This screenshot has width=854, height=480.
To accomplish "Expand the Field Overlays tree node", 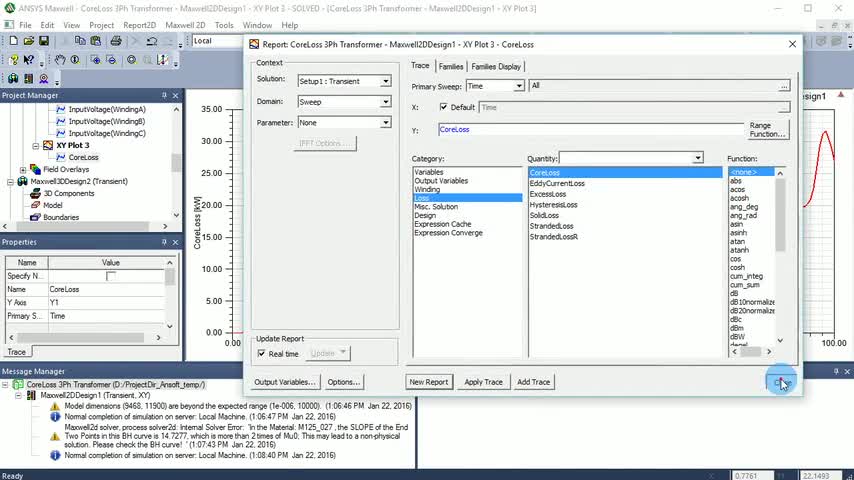I will point(23,169).
